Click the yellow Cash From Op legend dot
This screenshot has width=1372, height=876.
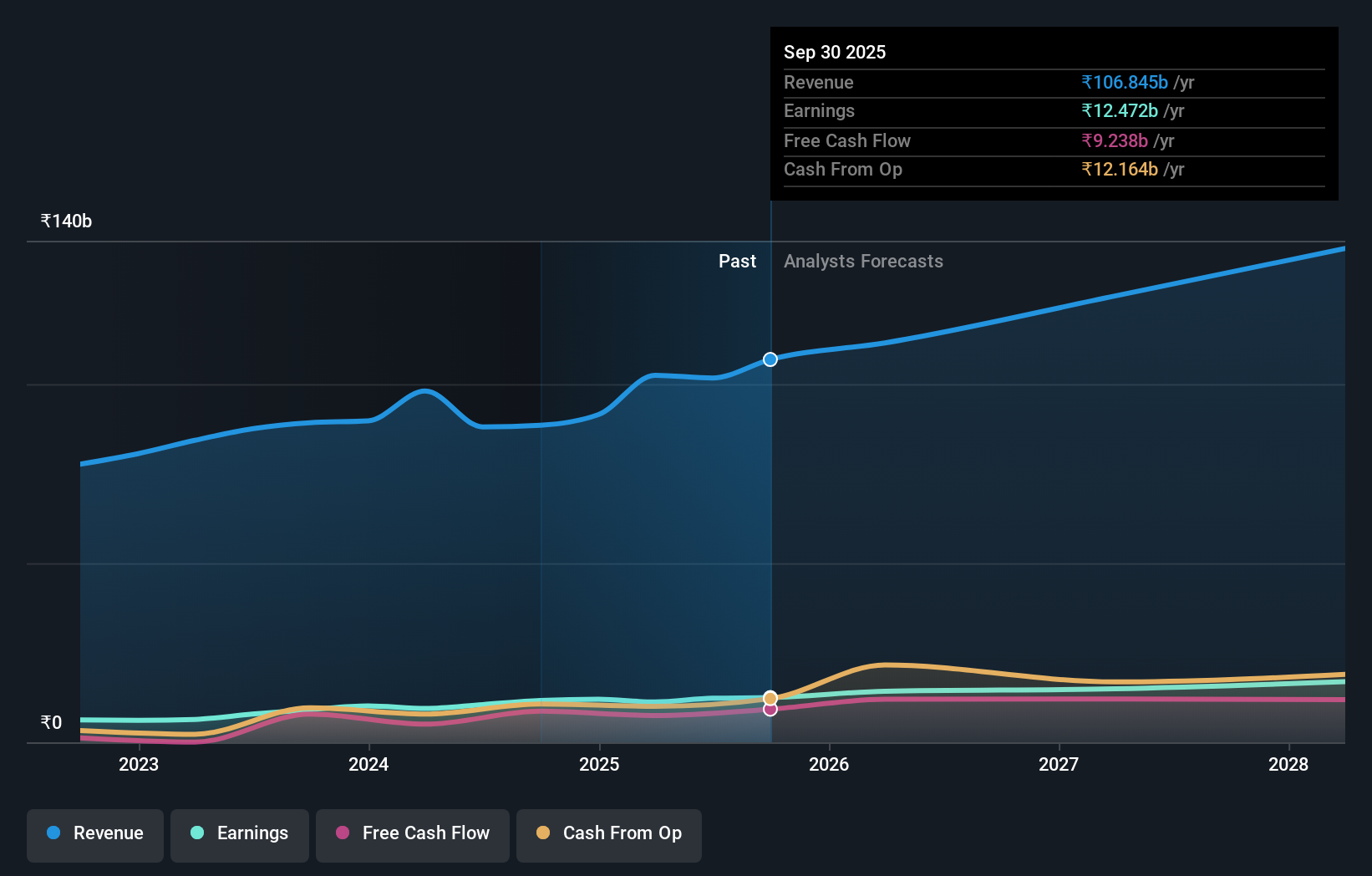[544, 833]
